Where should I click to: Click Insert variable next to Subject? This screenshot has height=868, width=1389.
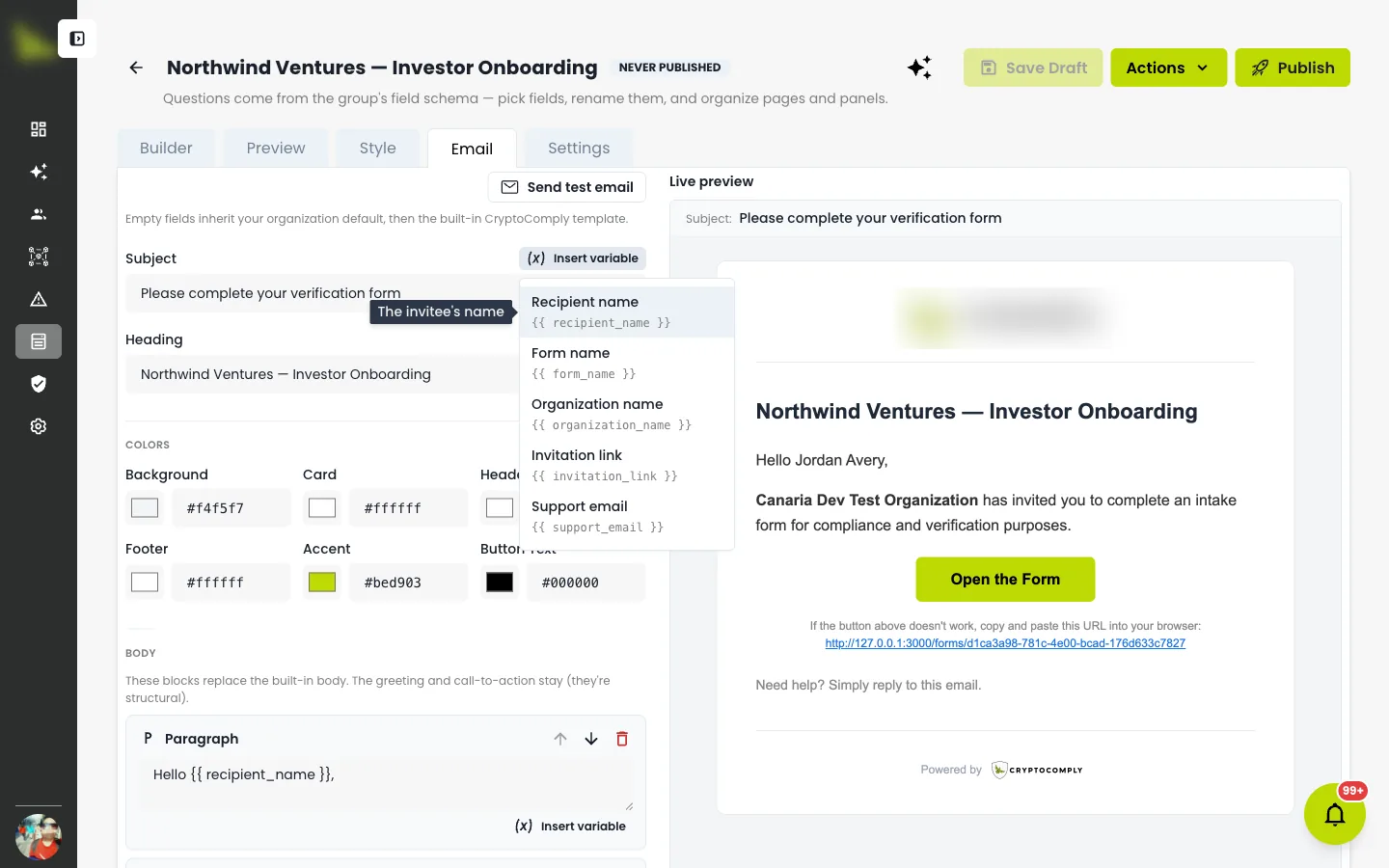(583, 258)
